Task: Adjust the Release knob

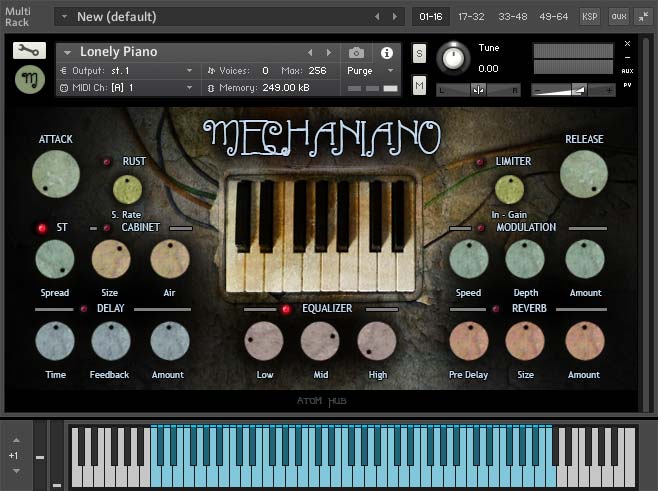Action: point(584,174)
